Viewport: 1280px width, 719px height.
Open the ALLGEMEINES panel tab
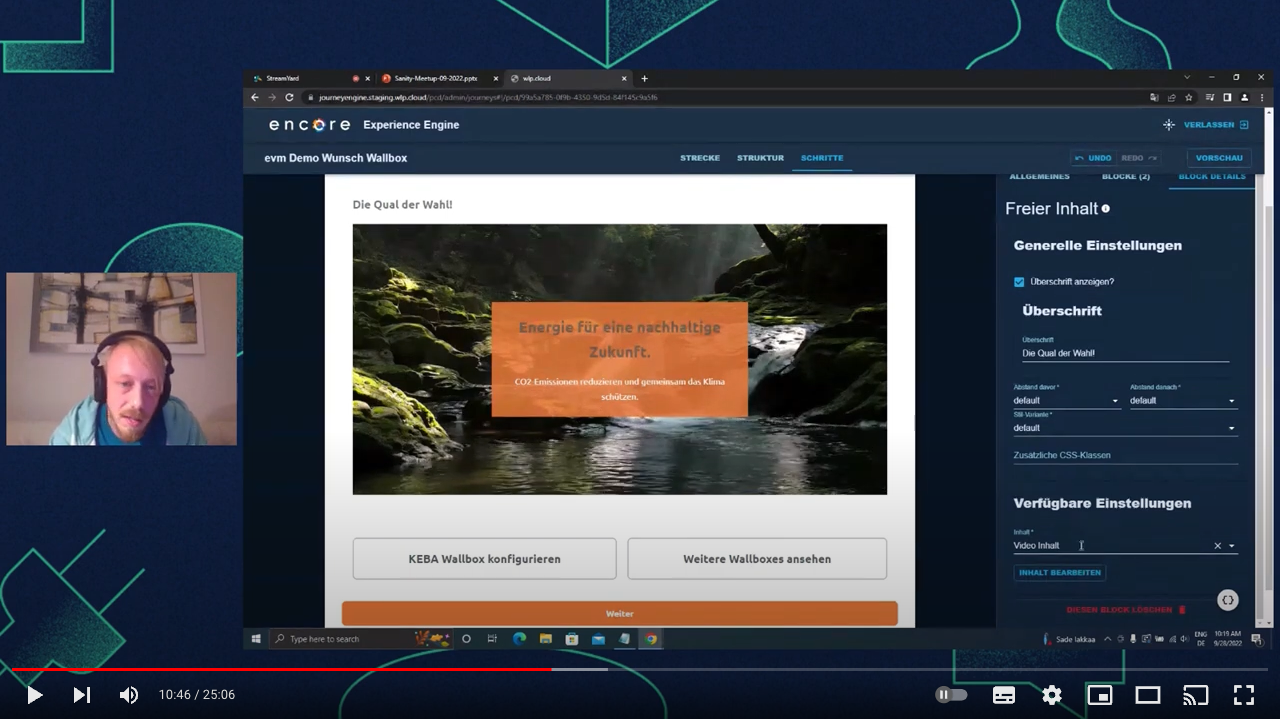pos(1039,177)
